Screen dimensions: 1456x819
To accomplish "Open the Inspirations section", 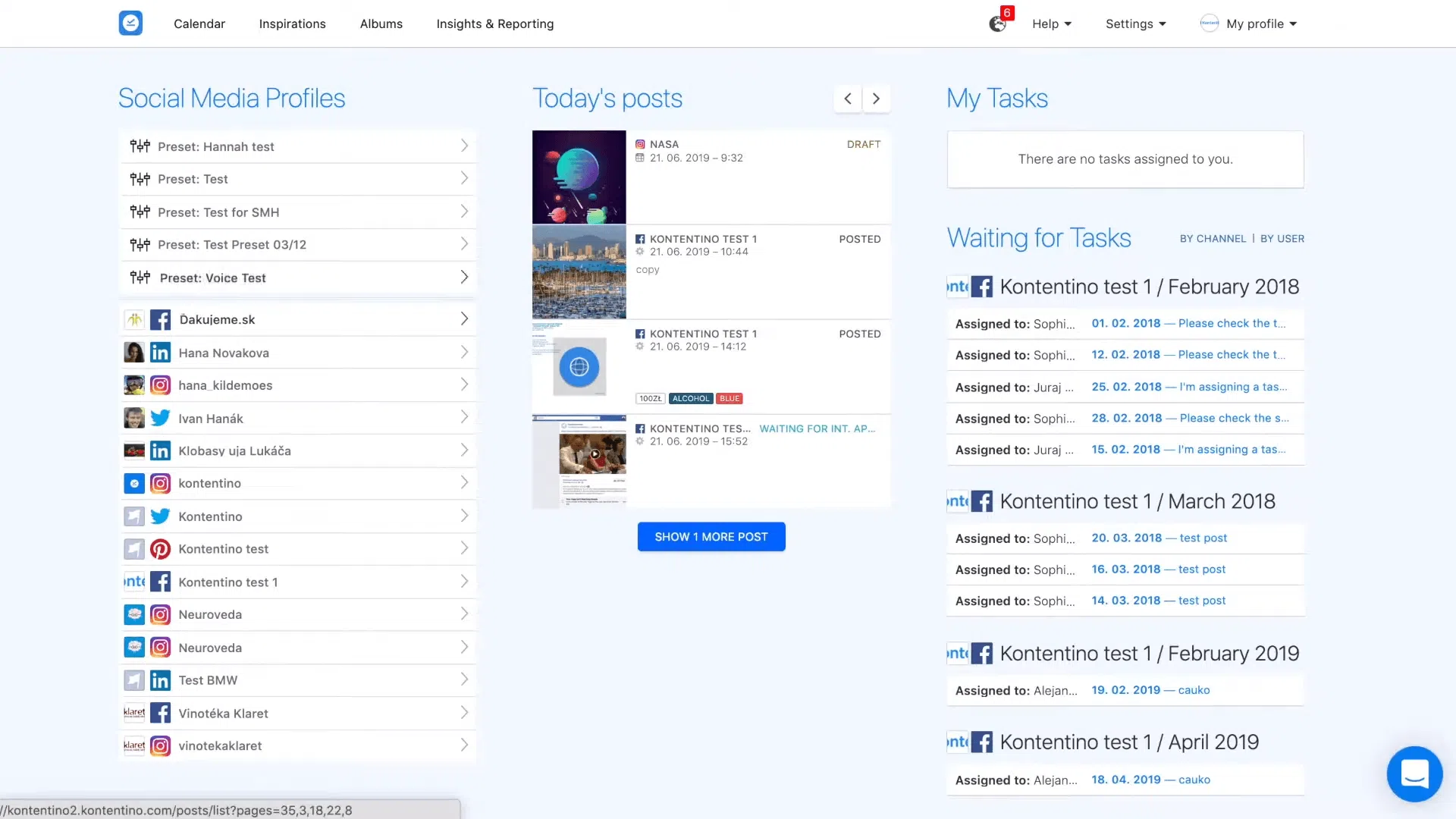I will [292, 24].
